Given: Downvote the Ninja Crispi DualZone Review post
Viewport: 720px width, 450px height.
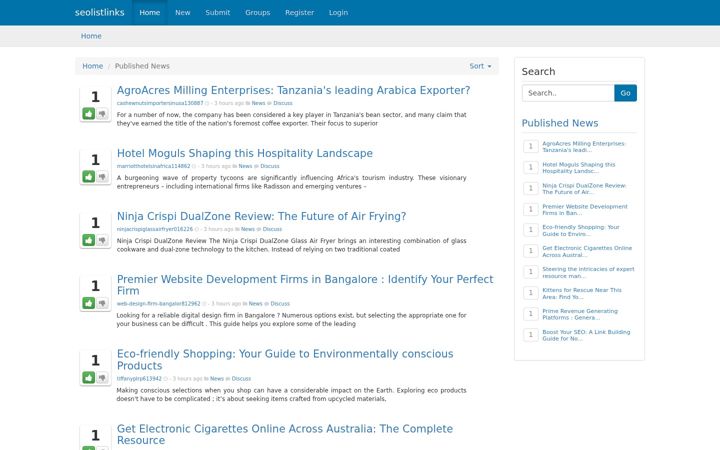Looking at the screenshot, I should tap(102, 240).
